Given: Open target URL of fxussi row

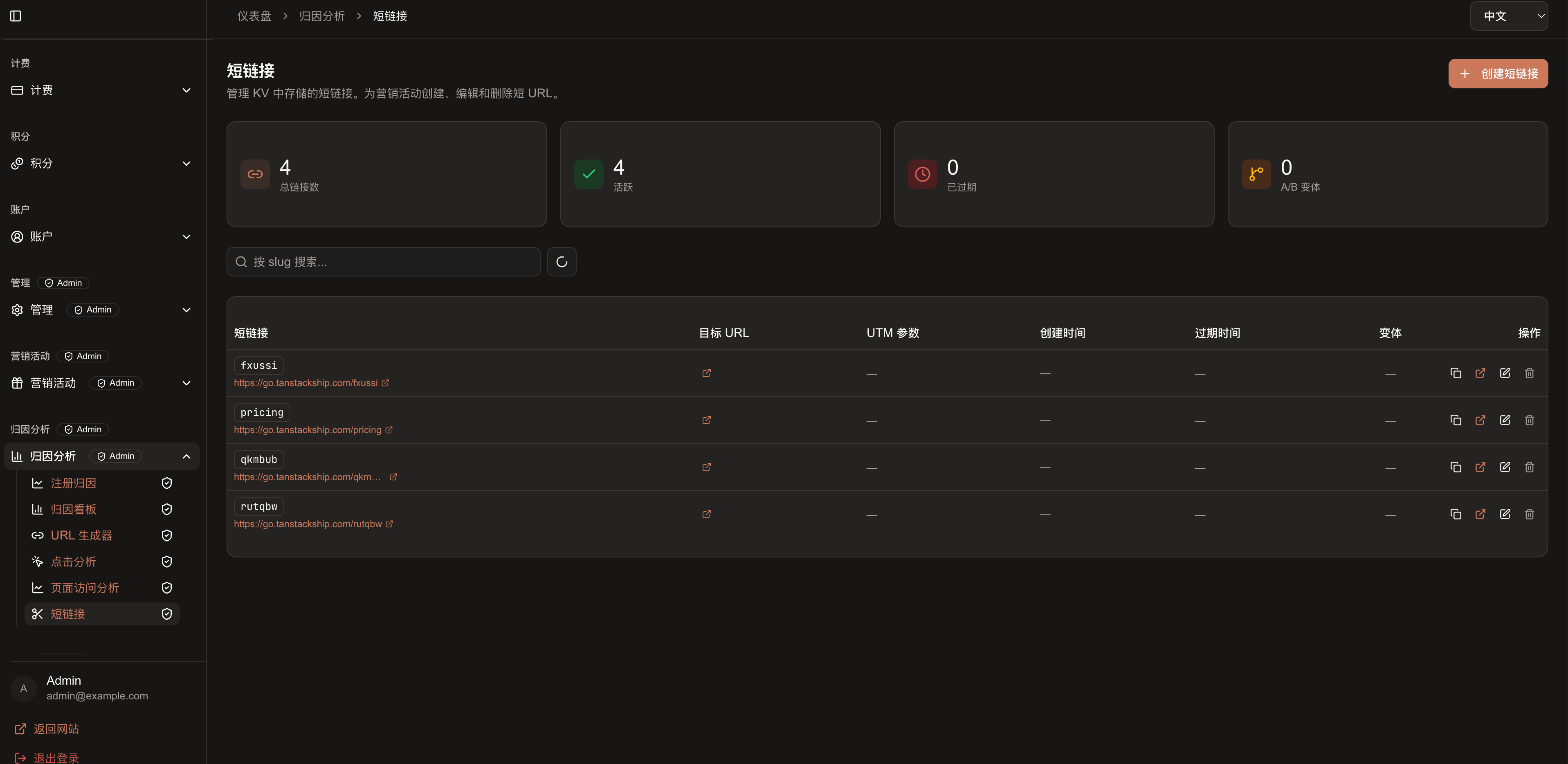Looking at the screenshot, I should coord(706,373).
